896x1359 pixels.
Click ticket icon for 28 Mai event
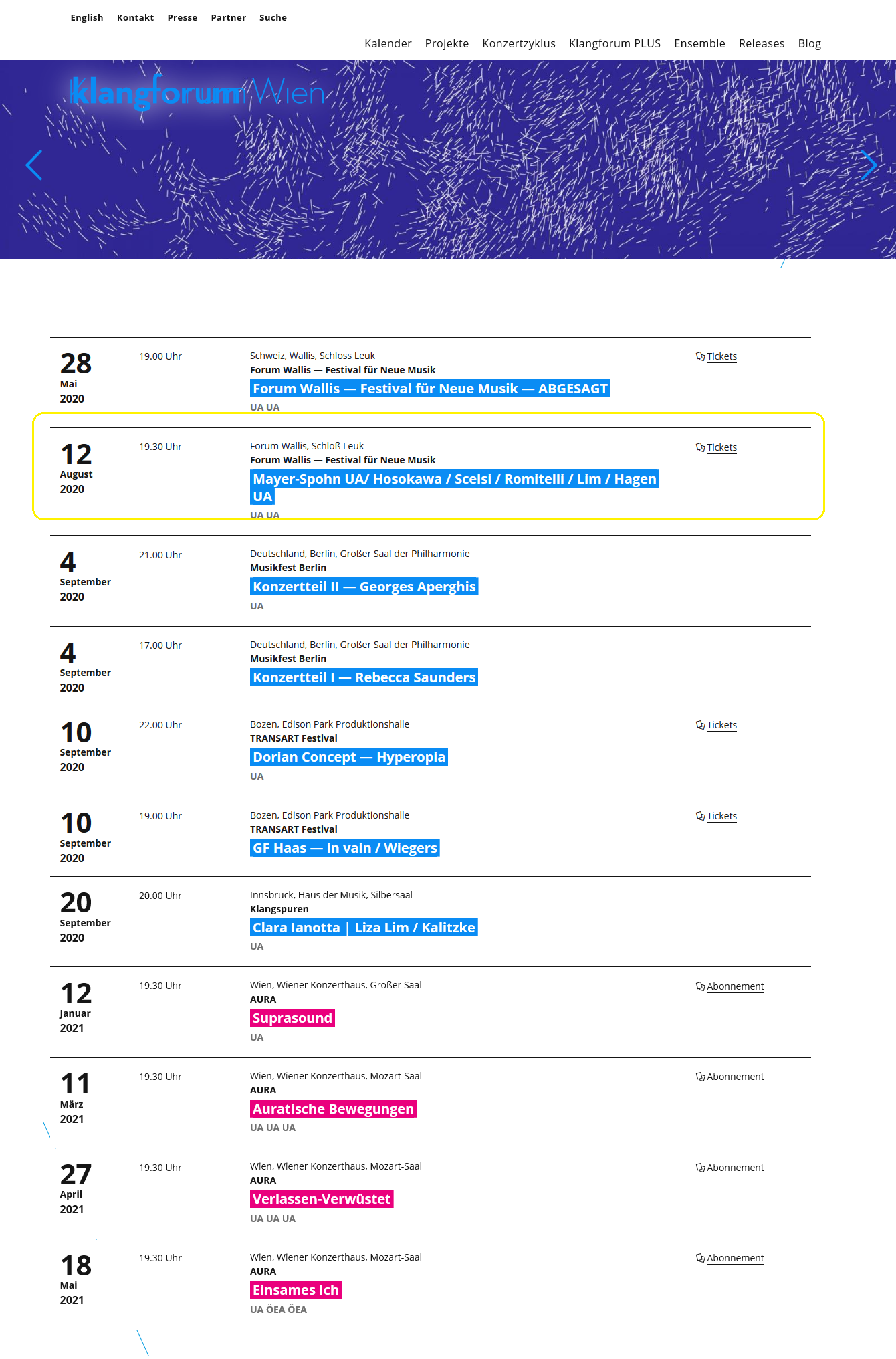[x=700, y=356]
